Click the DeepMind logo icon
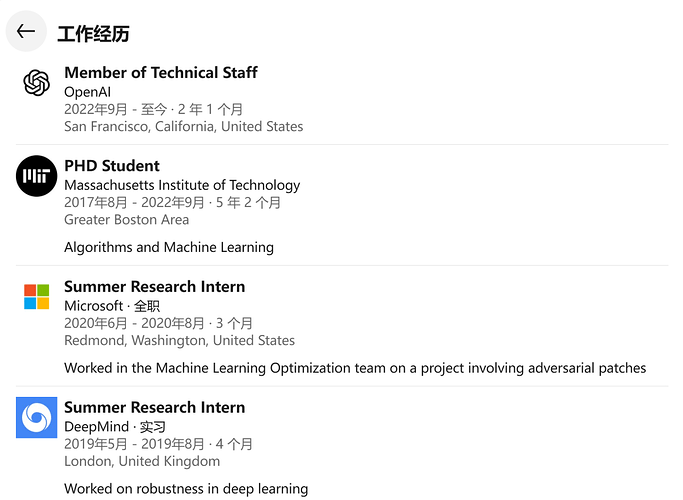 [37, 418]
